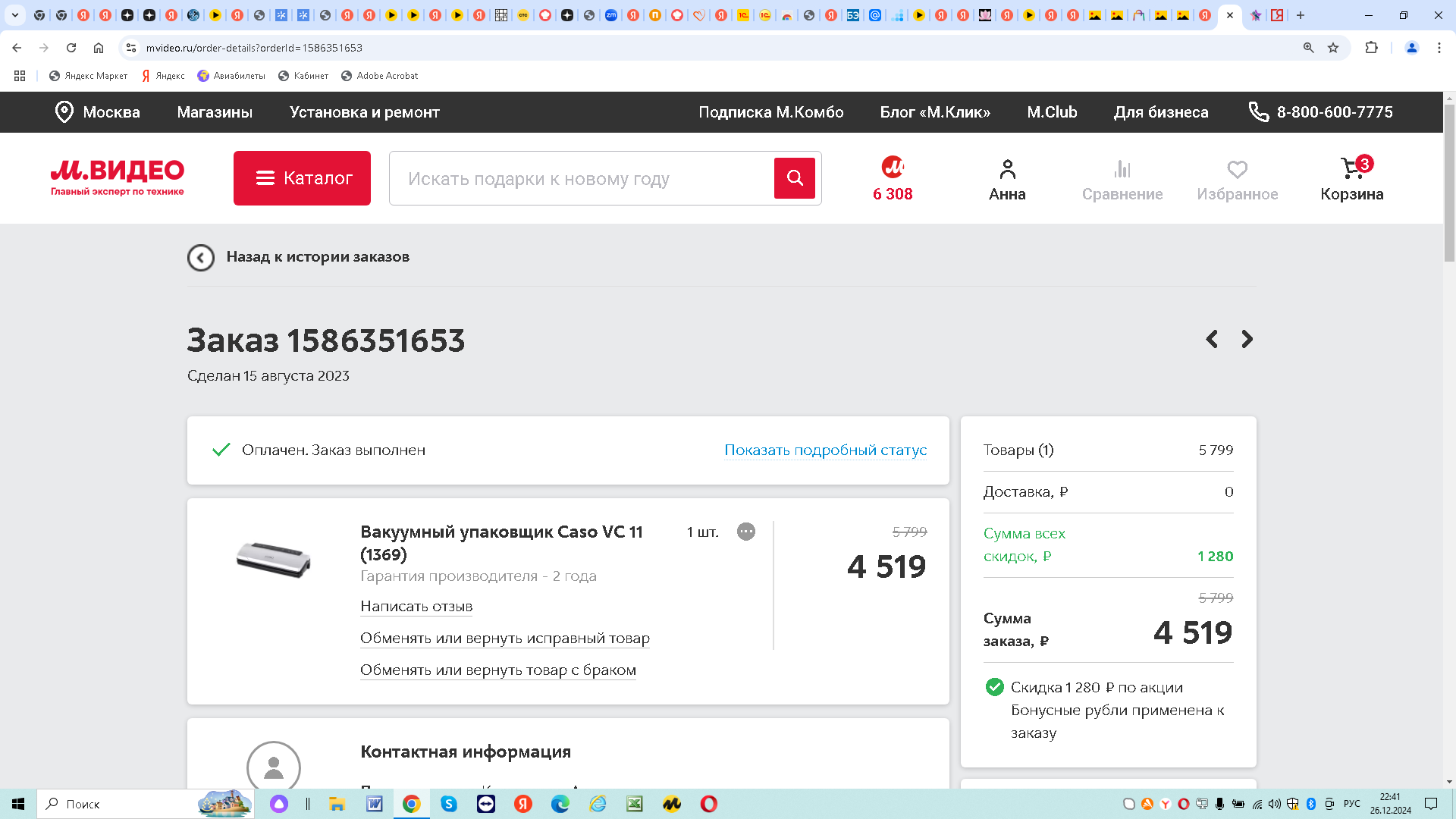
Task: Reload the page with refresh icon
Action: click(71, 48)
